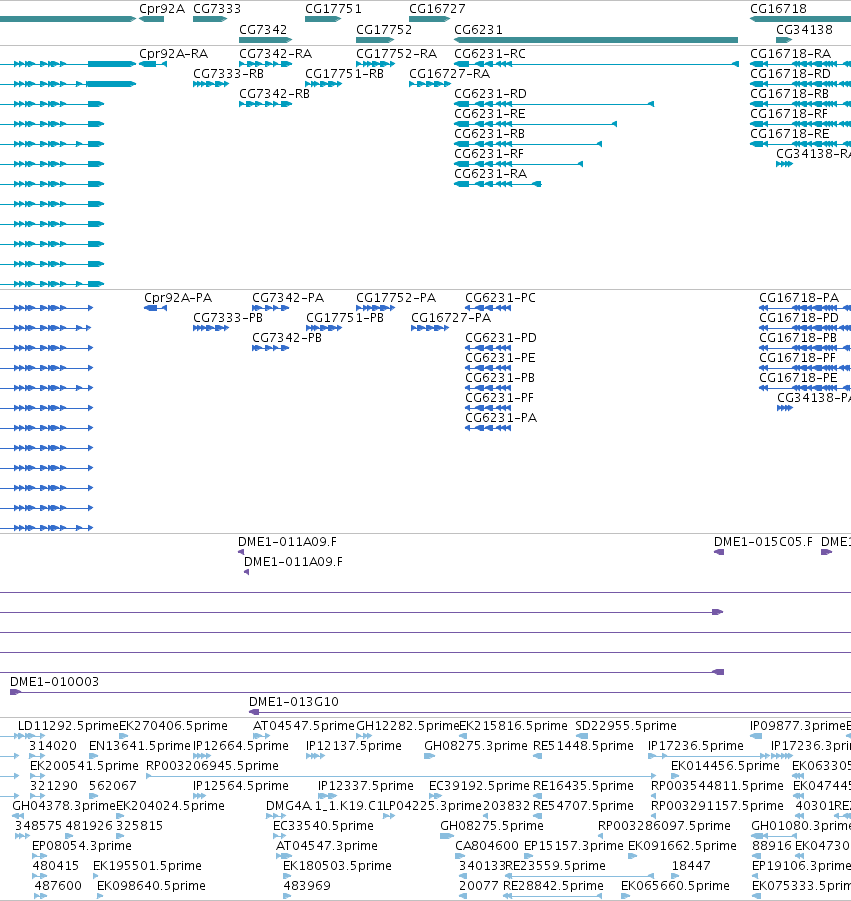Click protein CG17751-PB
The image size is (851, 901).
click(345, 318)
